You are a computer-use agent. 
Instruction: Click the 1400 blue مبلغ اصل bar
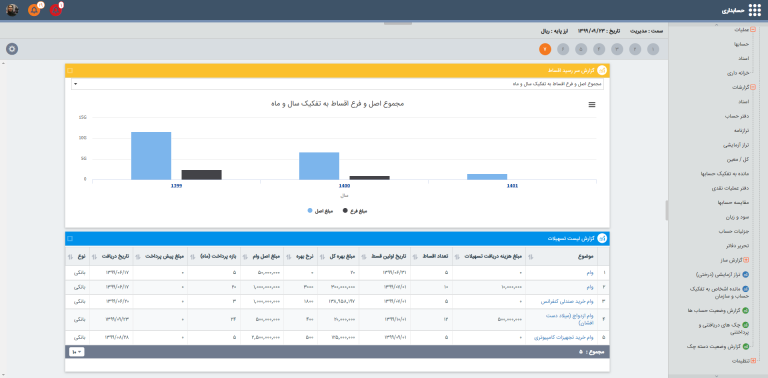tap(319, 166)
